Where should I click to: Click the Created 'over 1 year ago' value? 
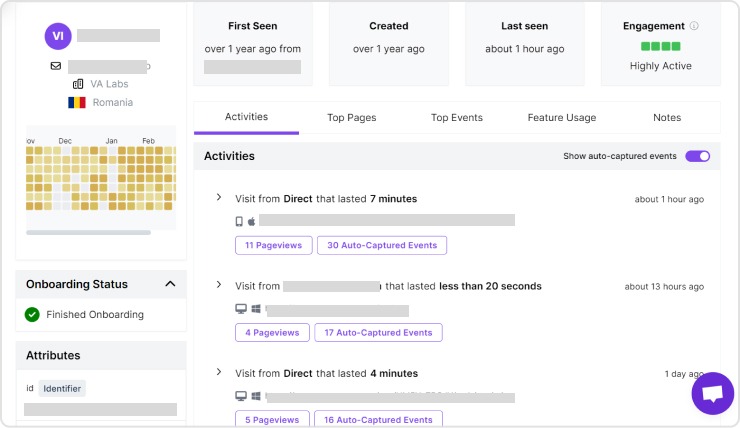pyautogui.click(x=389, y=49)
